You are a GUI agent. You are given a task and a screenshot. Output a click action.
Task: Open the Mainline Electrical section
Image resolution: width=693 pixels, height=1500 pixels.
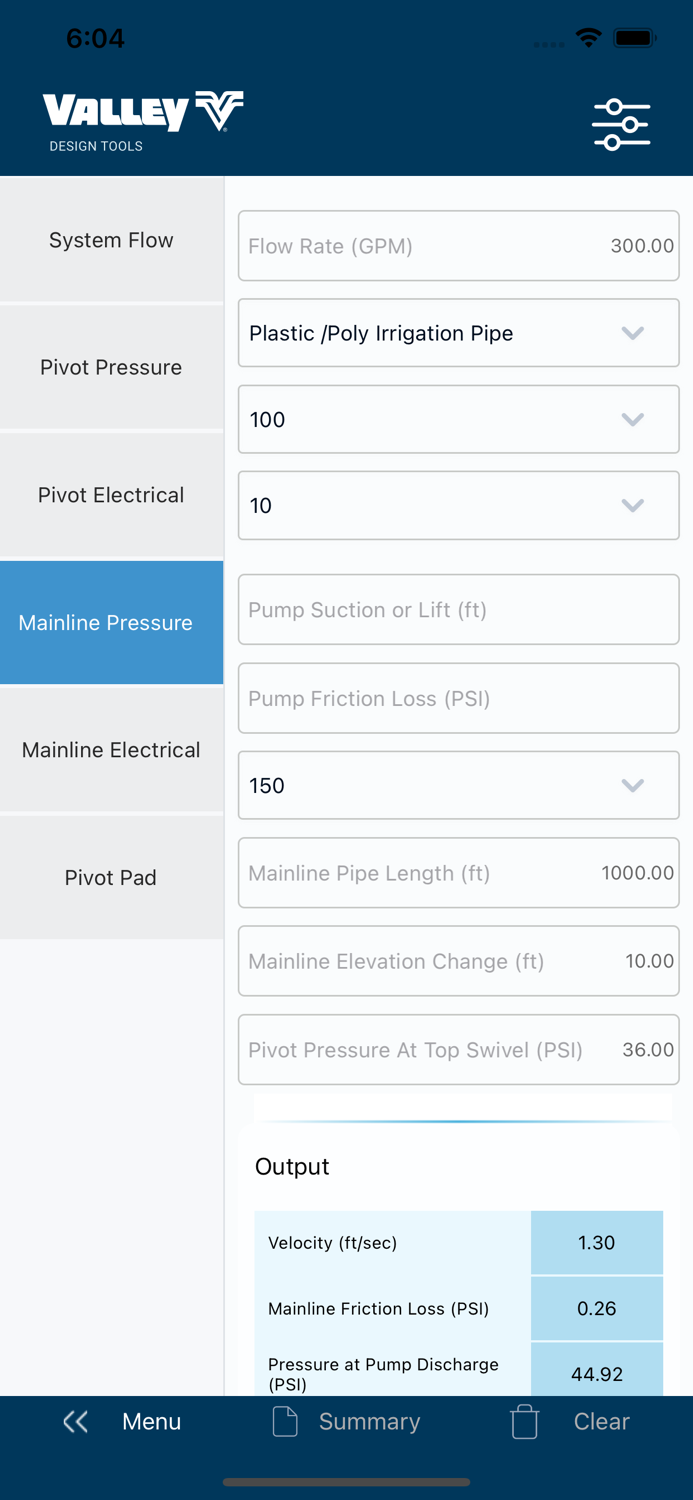tap(111, 750)
